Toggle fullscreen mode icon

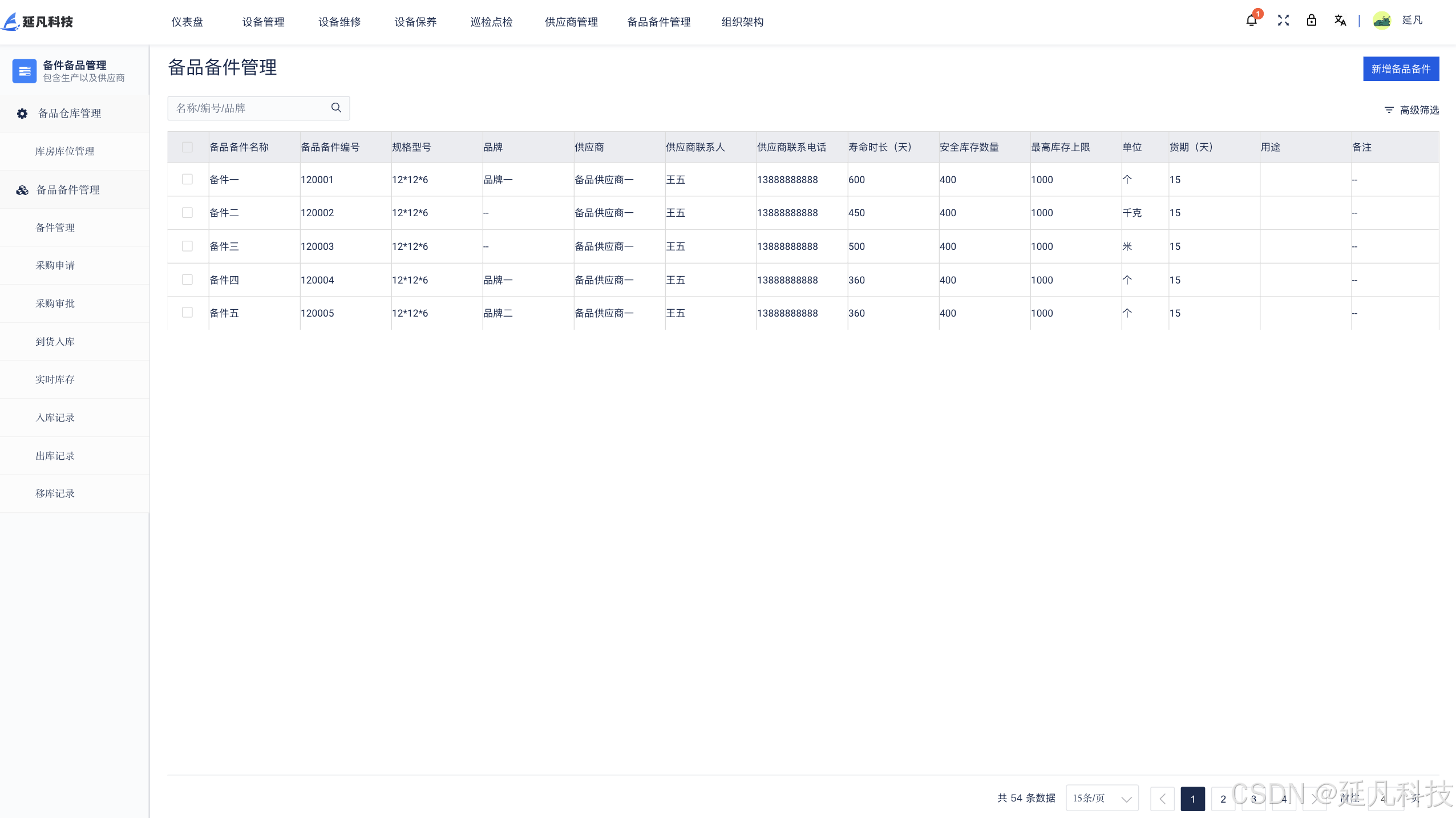1283,21
